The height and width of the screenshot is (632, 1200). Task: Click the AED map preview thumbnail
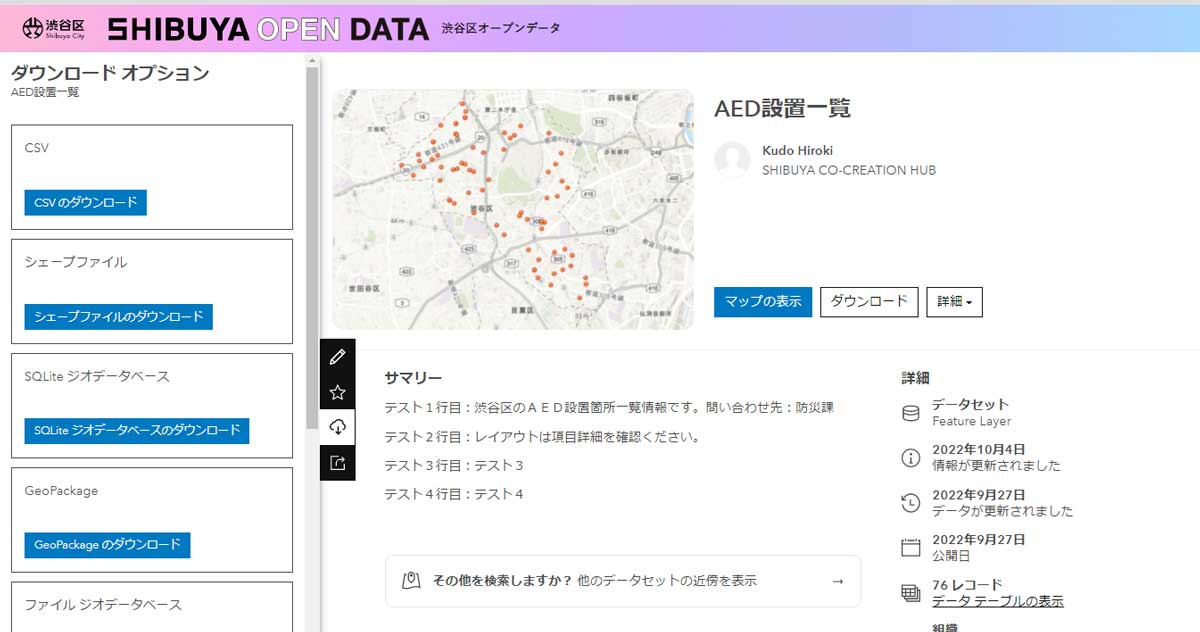click(x=513, y=207)
